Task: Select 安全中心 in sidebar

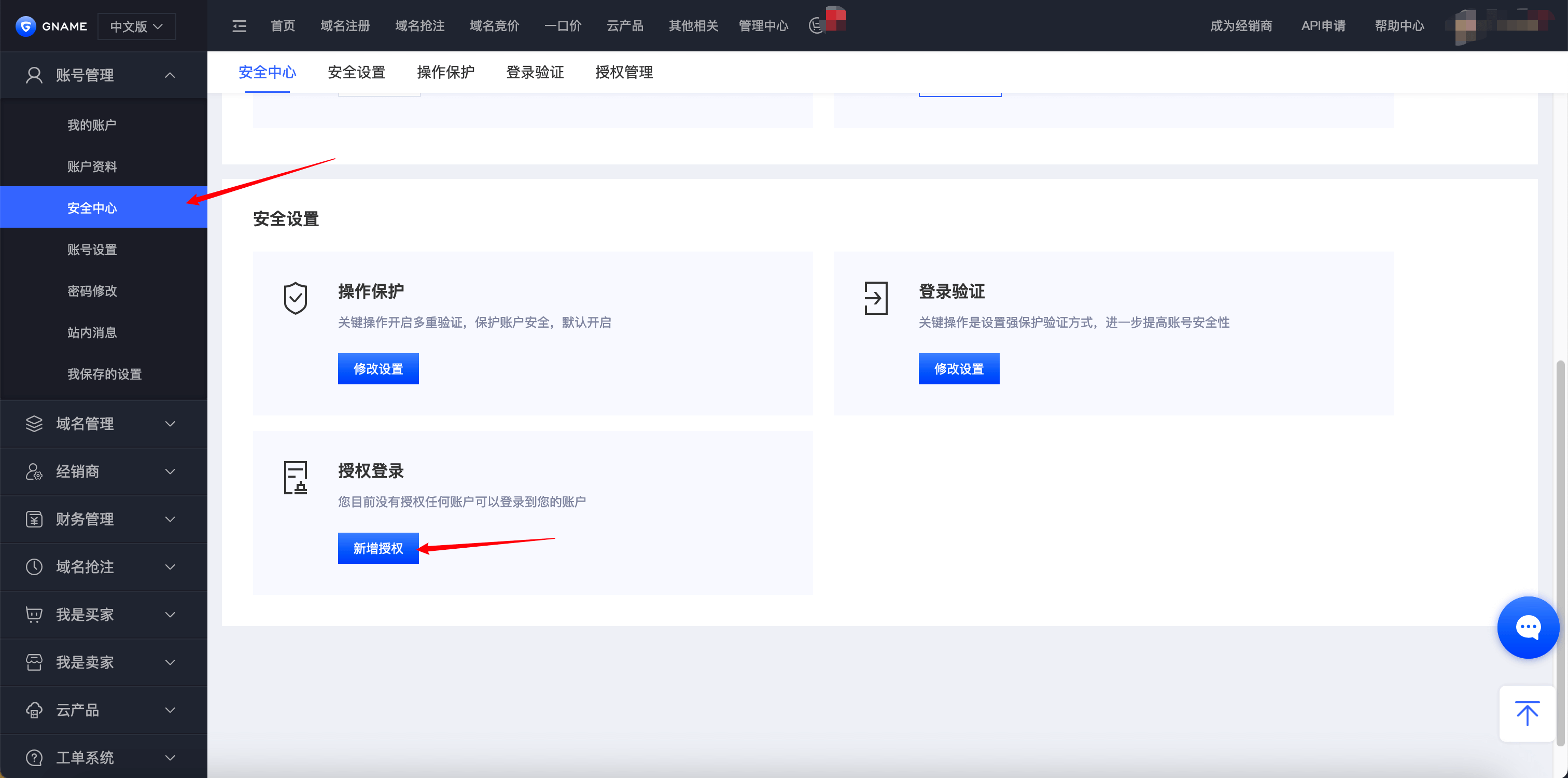Action: [x=104, y=207]
